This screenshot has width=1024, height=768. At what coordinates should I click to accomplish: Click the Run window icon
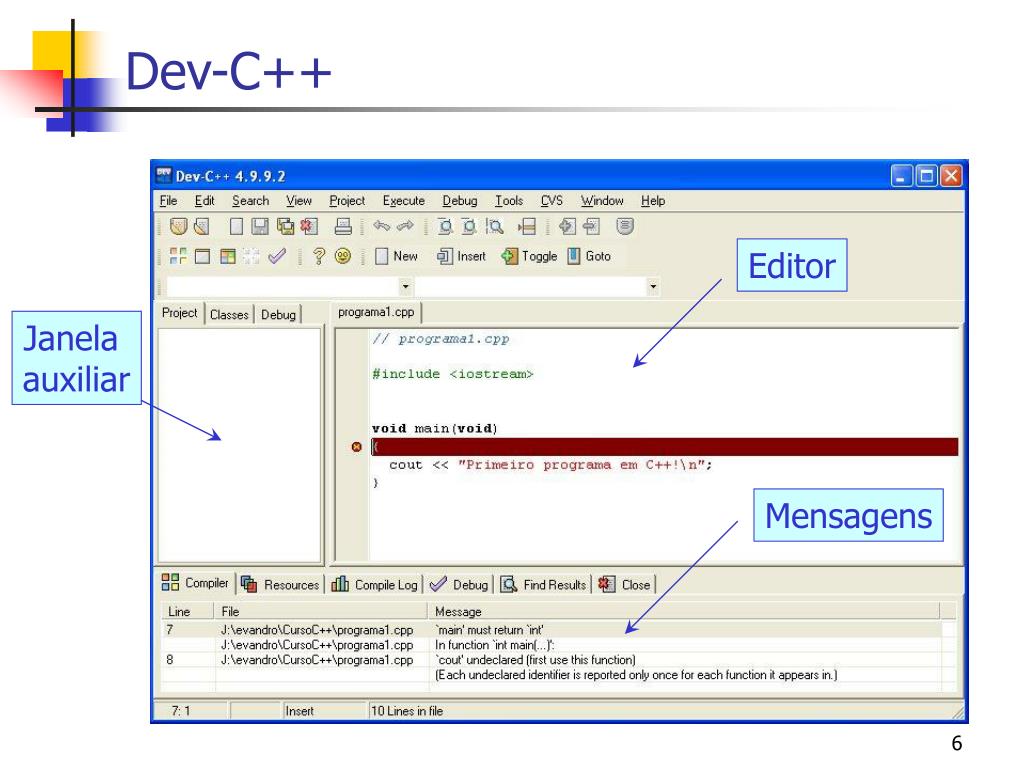[x=202, y=256]
